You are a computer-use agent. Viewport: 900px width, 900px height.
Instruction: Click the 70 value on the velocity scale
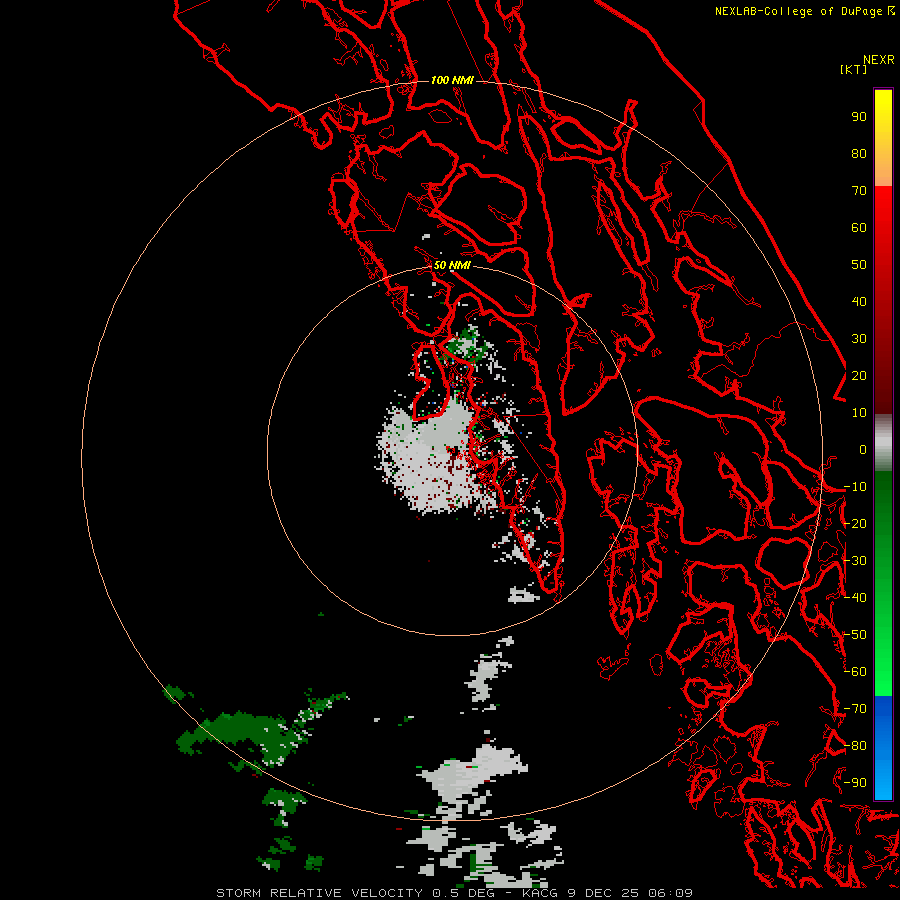coord(859,191)
